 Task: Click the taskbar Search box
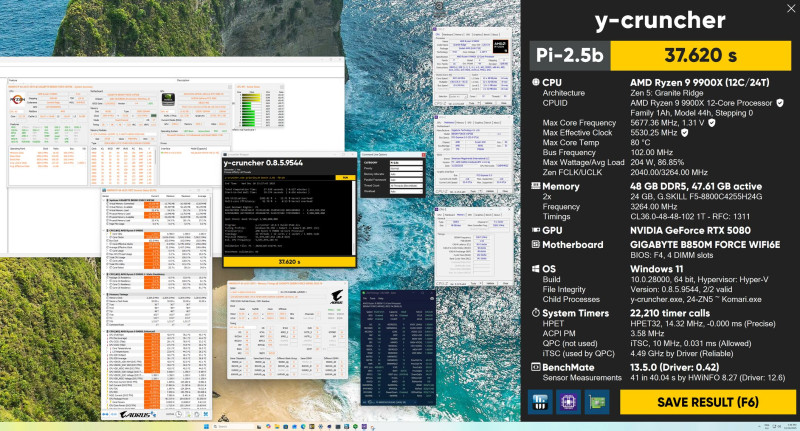[234, 426]
